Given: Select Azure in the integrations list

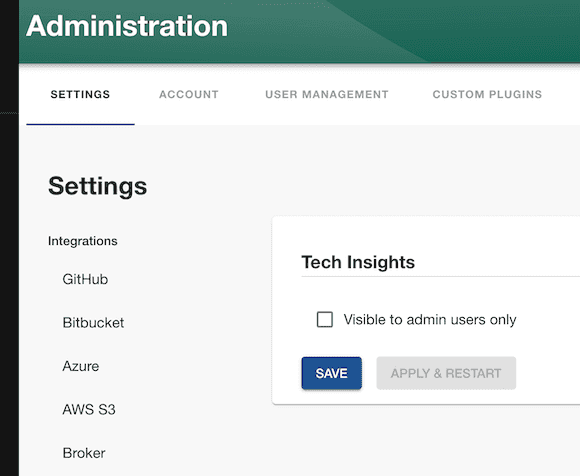Looking at the screenshot, I should pyautogui.click(x=81, y=366).
